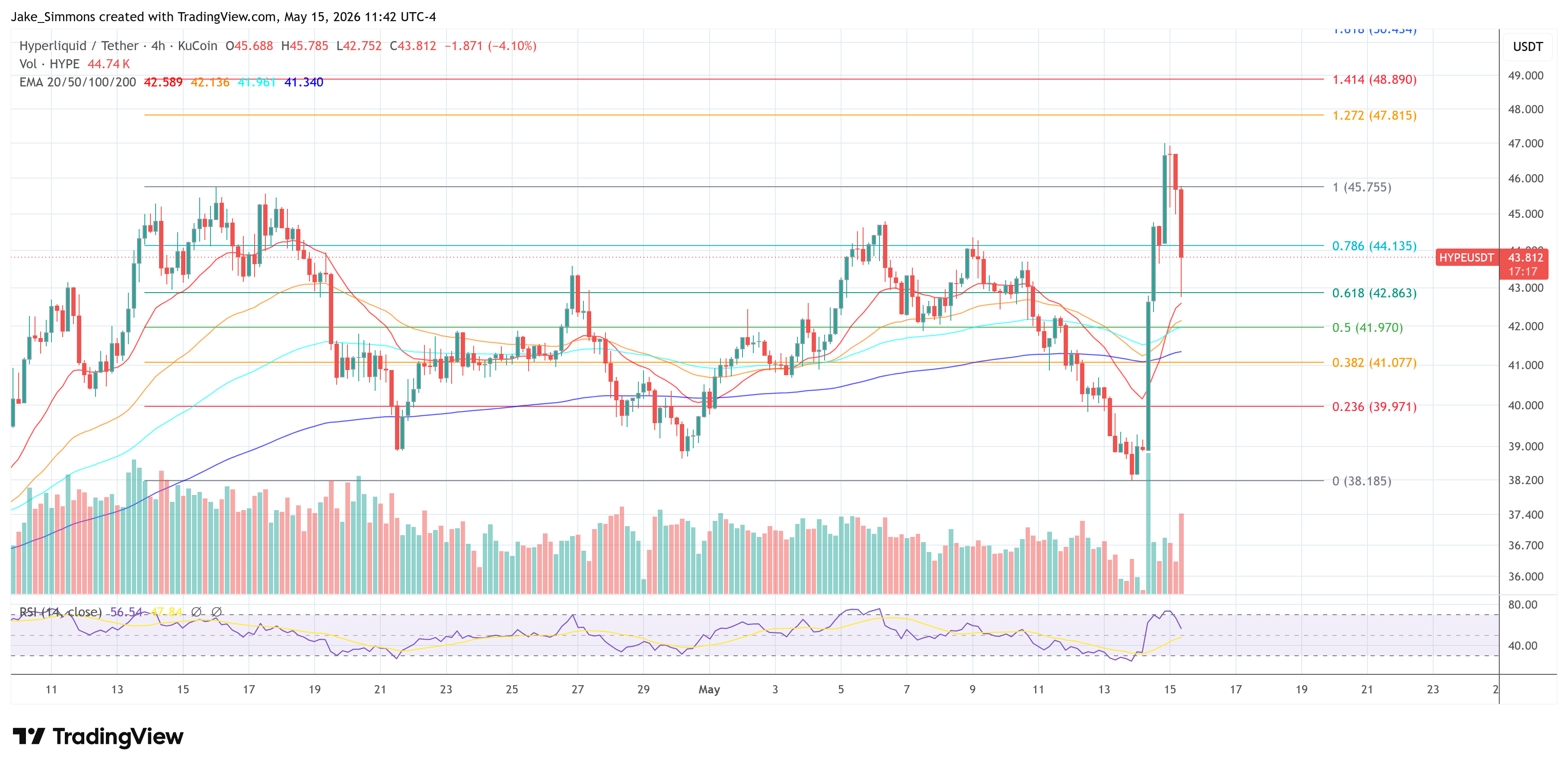The height and width of the screenshot is (769, 1568).
Task: Click the 15 date label near latest candles
Action: click(1170, 689)
